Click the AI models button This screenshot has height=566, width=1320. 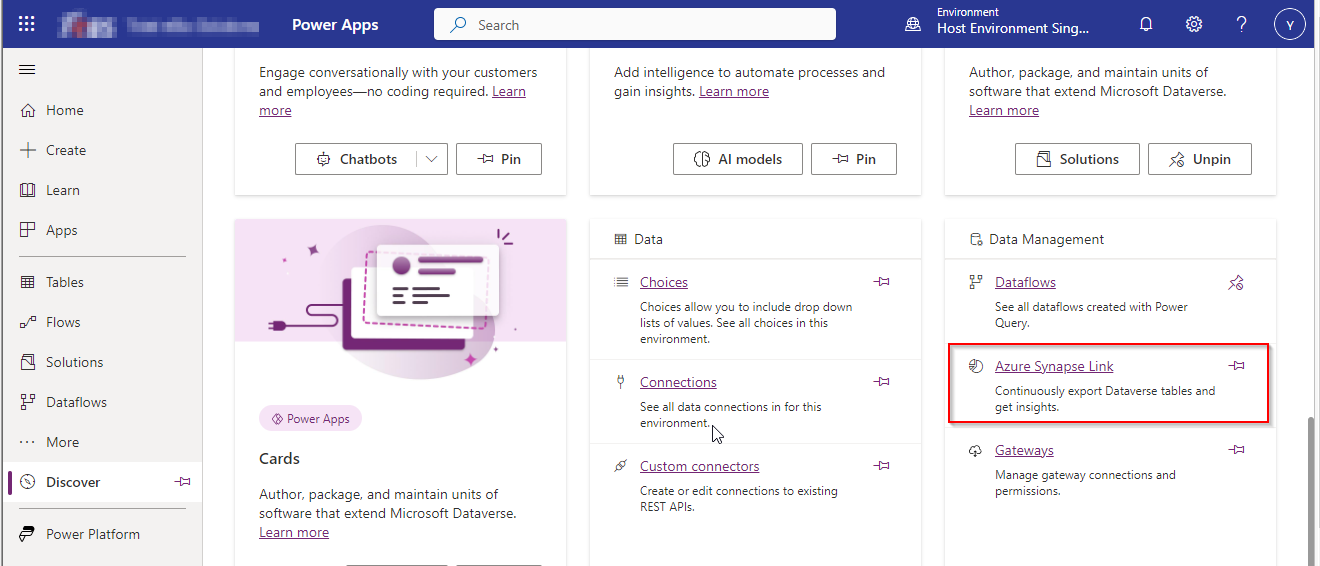[x=738, y=159]
